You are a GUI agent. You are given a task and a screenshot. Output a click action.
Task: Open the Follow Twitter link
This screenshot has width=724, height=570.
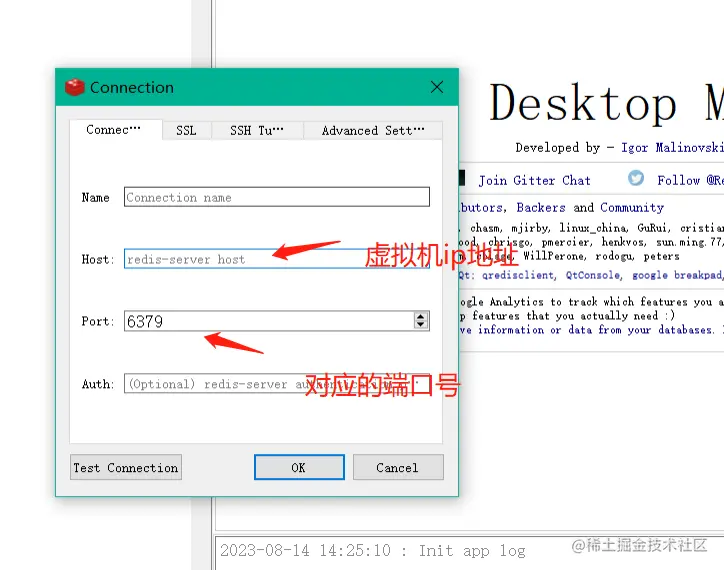click(x=690, y=180)
